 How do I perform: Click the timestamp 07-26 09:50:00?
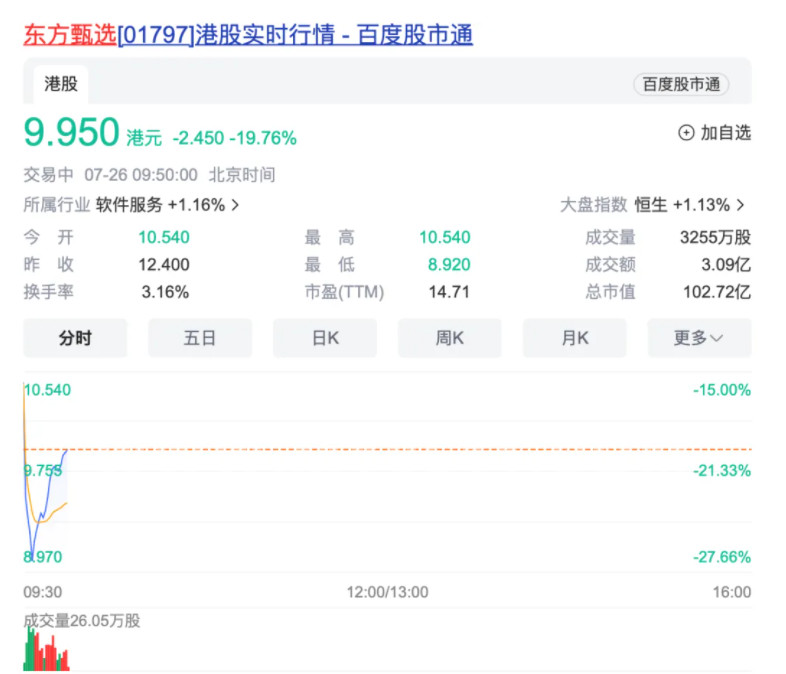click(x=141, y=175)
